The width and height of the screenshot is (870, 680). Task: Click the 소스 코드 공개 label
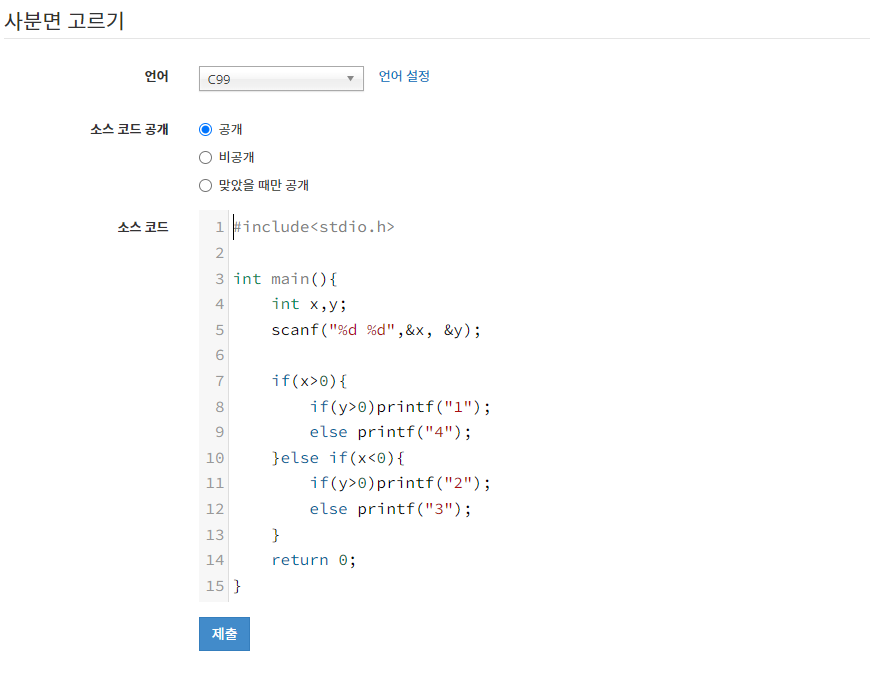(x=129, y=129)
